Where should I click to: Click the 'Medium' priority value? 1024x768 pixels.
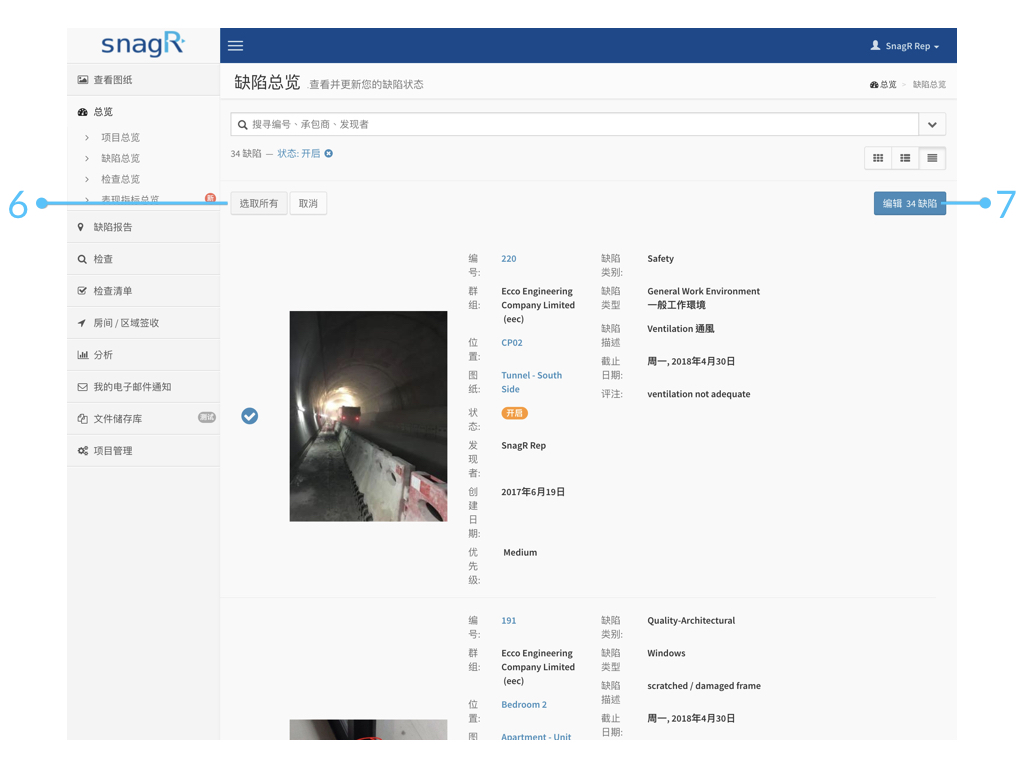click(x=520, y=552)
